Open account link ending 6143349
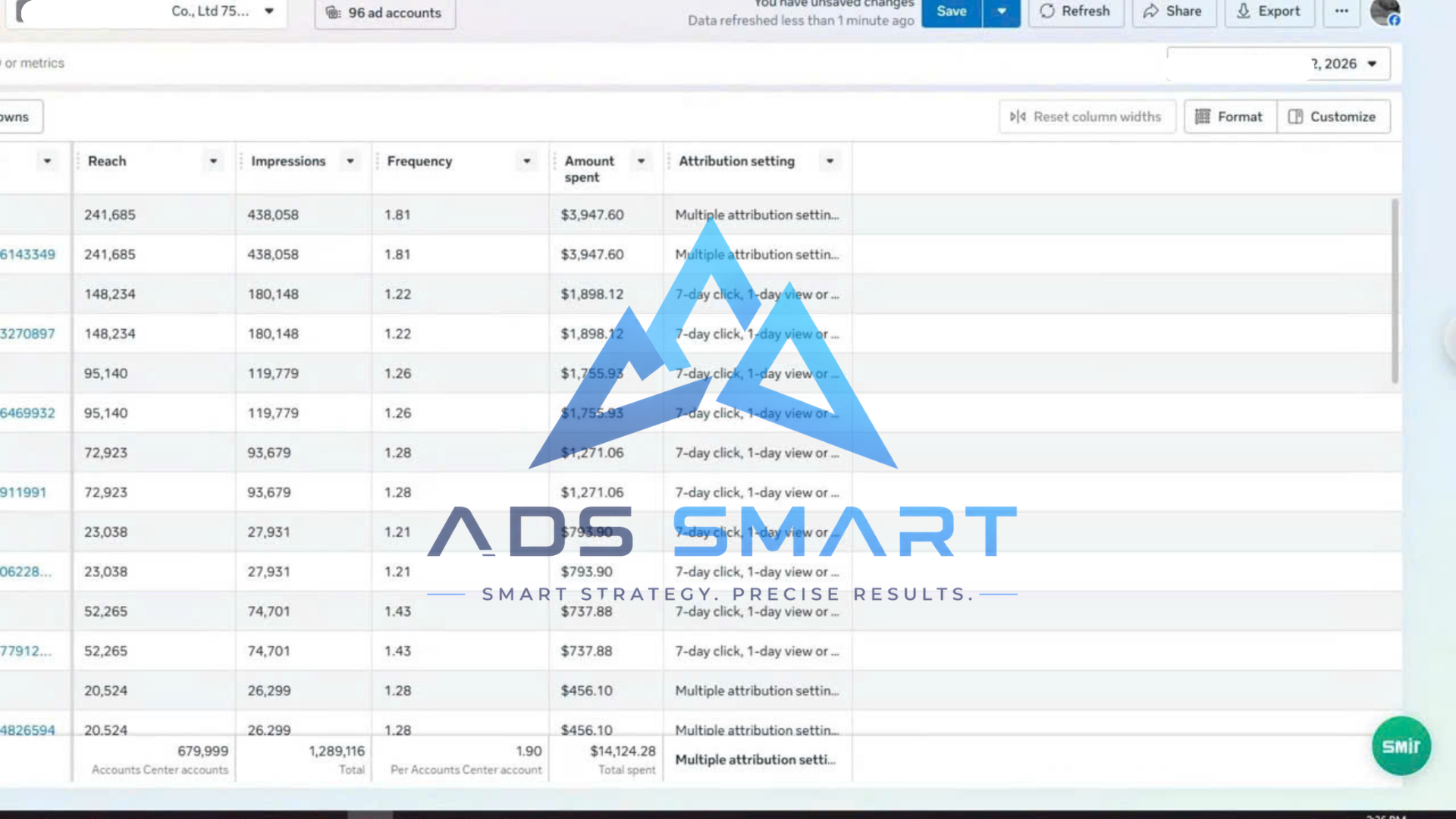This screenshot has height=819, width=1456. (27, 255)
